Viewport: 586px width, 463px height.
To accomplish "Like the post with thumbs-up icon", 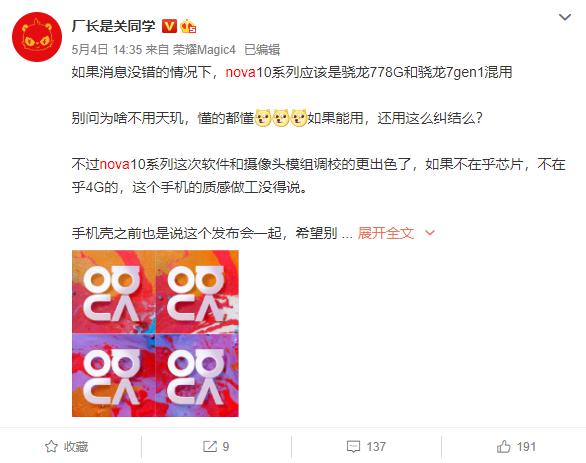I will (x=503, y=446).
